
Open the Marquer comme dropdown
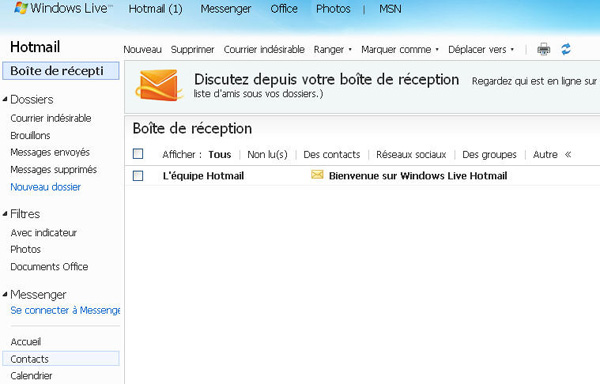click(x=400, y=49)
